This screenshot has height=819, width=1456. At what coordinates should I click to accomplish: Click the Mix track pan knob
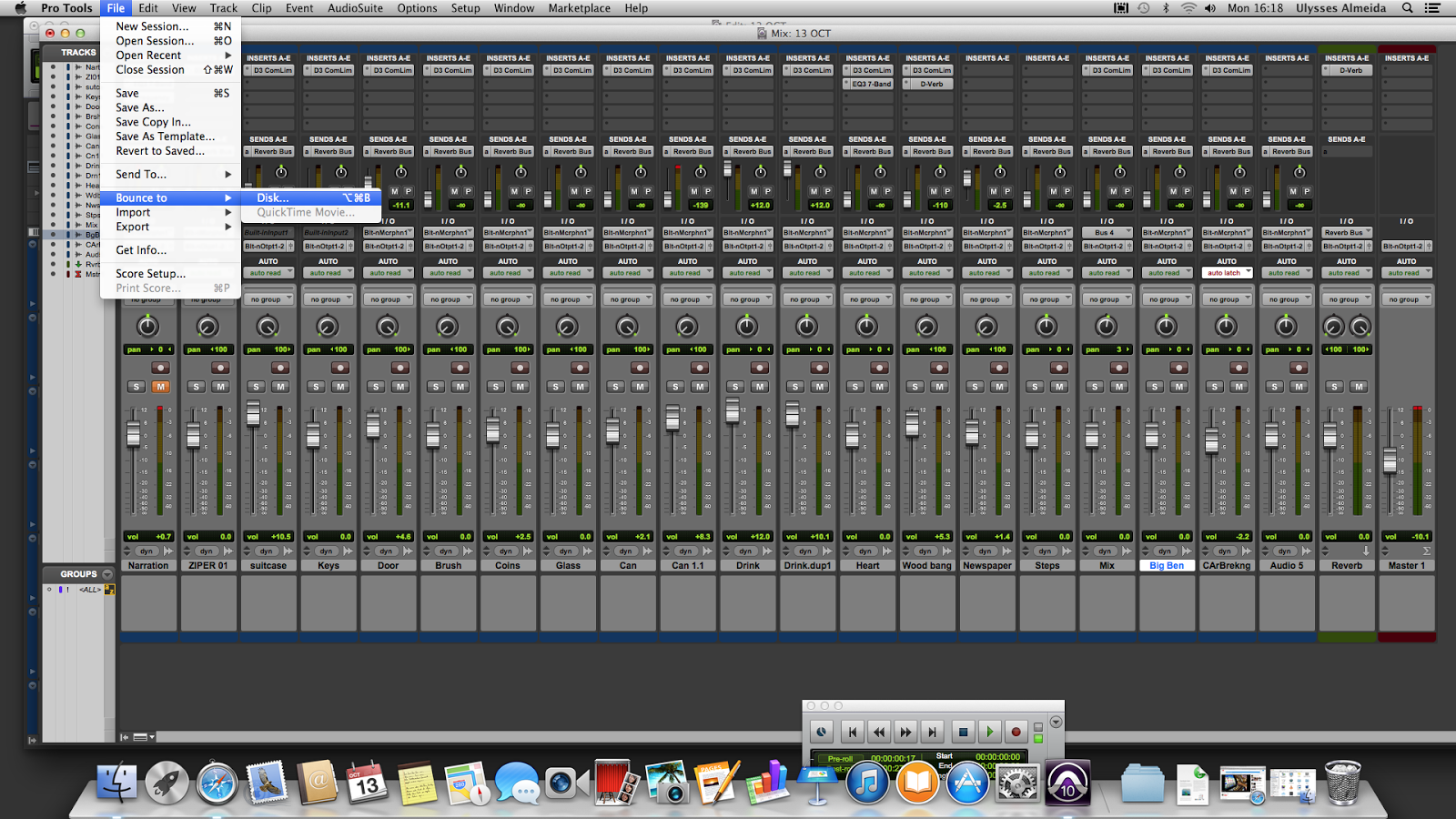point(1107,326)
